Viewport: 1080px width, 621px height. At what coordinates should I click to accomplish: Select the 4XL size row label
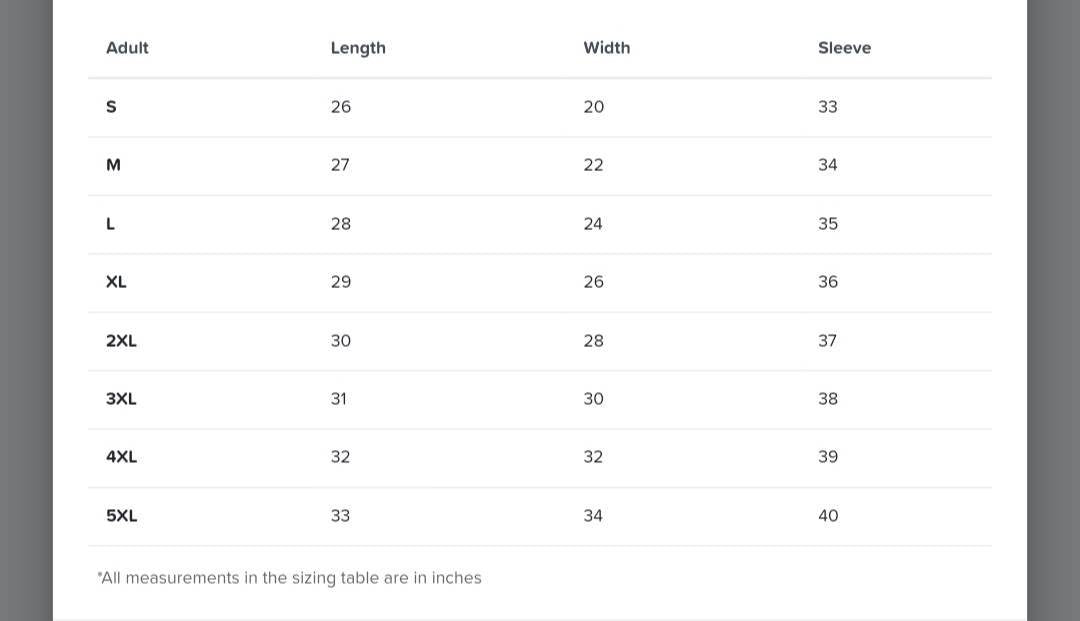click(x=121, y=457)
